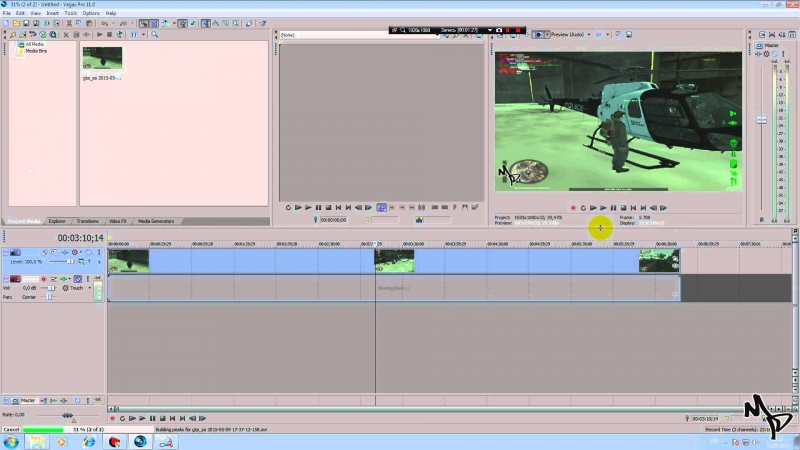Click the Undo arrow icon
Screen dimensions: 800x450
pyautogui.click(x=104, y=23)
